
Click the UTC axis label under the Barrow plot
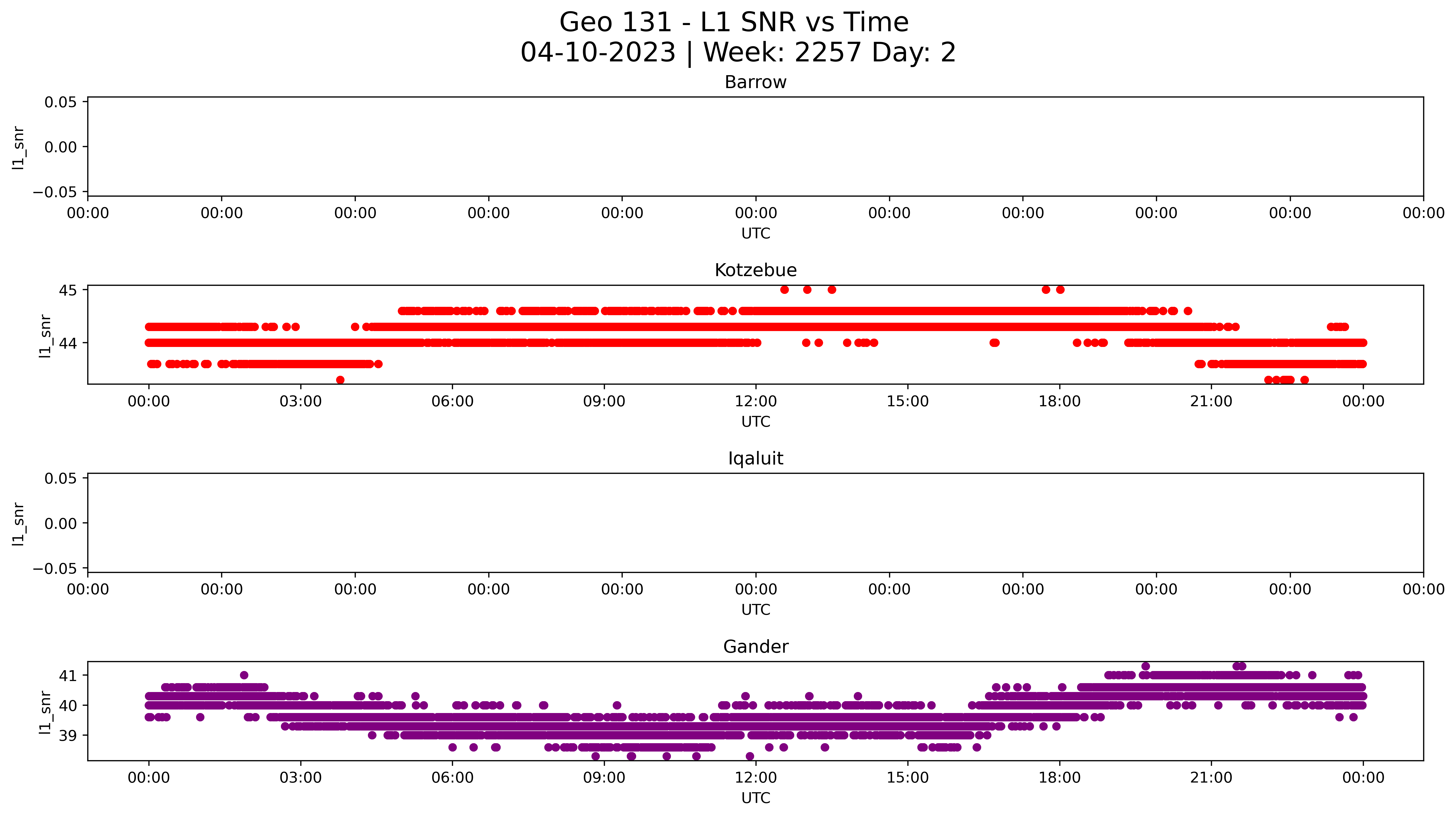[x=755, y=234]
